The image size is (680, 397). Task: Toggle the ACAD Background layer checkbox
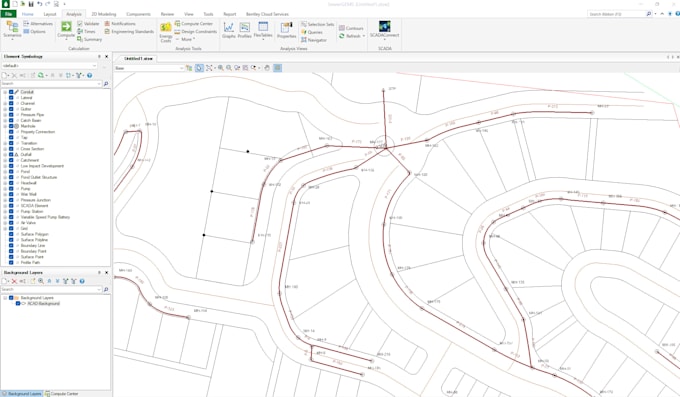[x=17, y=303]
